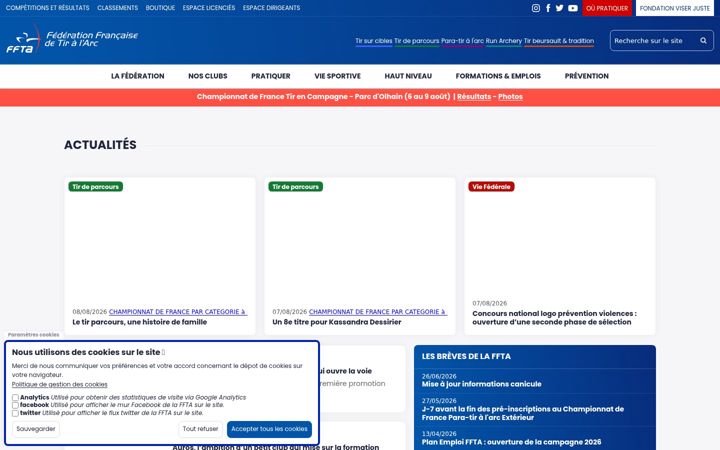Click the Fondation Viser Juste button
Viewport: 720px width, 450px height.
coord(675,8)
